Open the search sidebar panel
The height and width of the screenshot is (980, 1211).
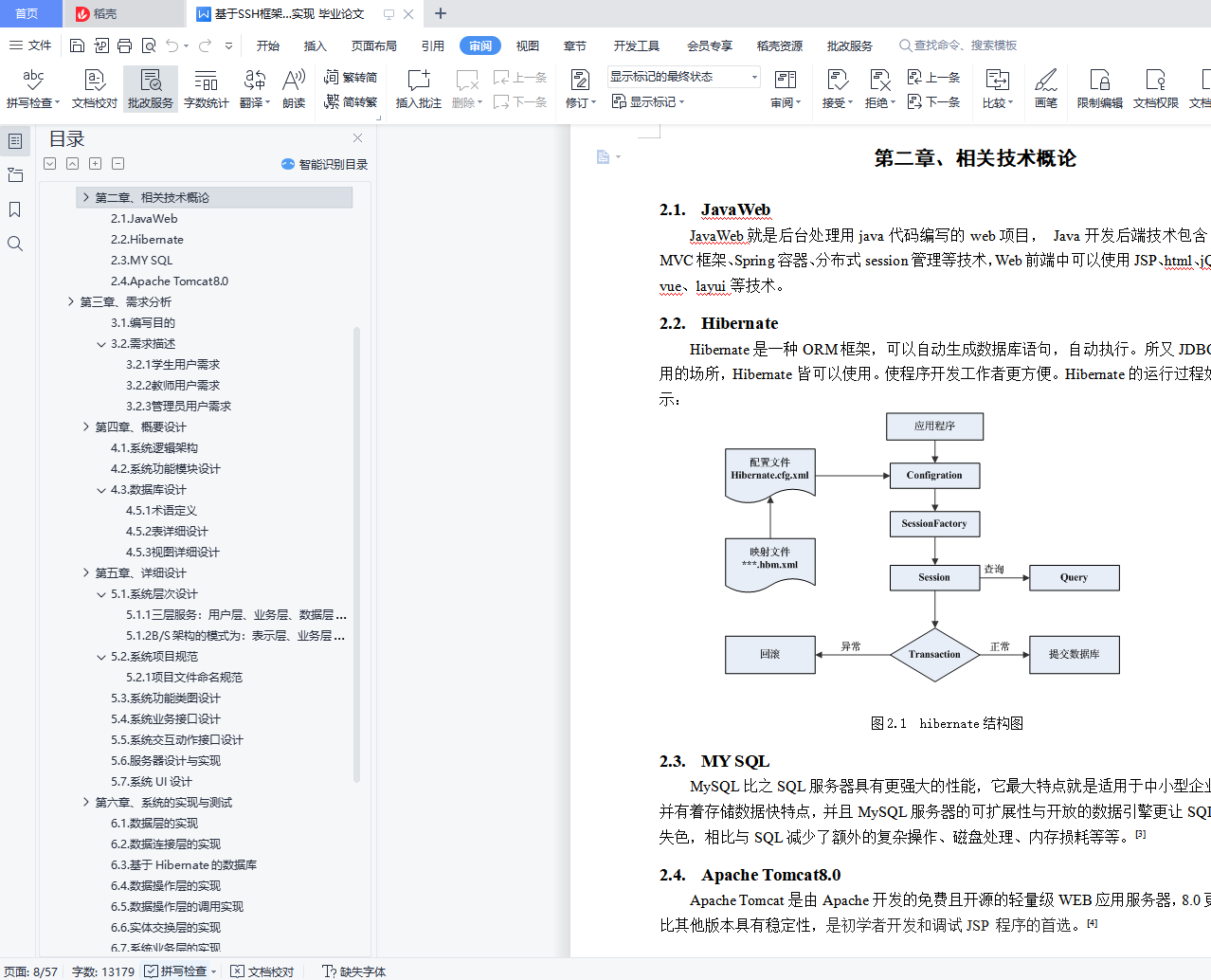15,244
